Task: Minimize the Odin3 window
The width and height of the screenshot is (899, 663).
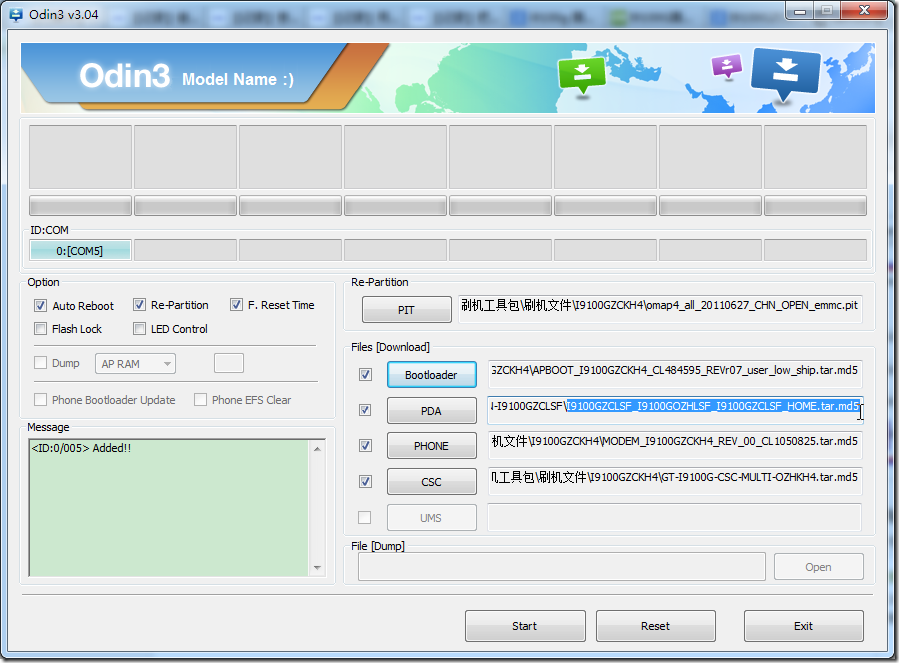Action: 800,10
